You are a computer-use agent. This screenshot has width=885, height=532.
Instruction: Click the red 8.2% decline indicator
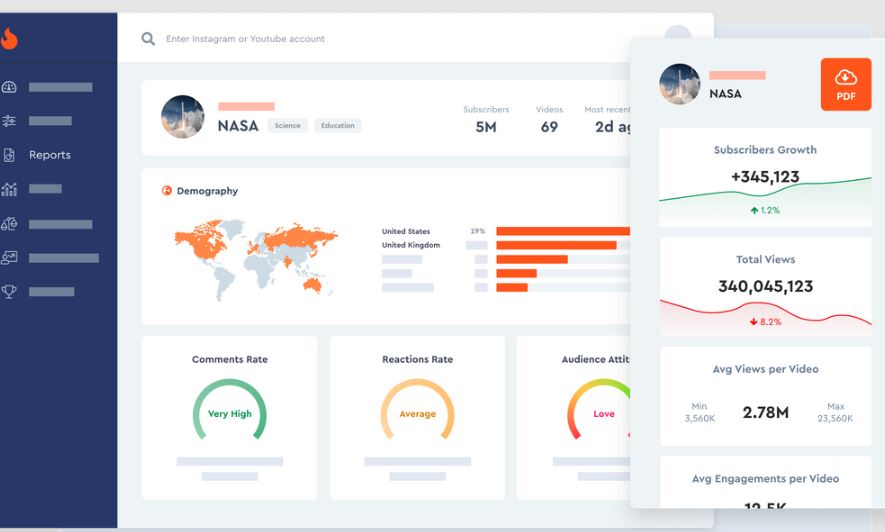(765, 322)
